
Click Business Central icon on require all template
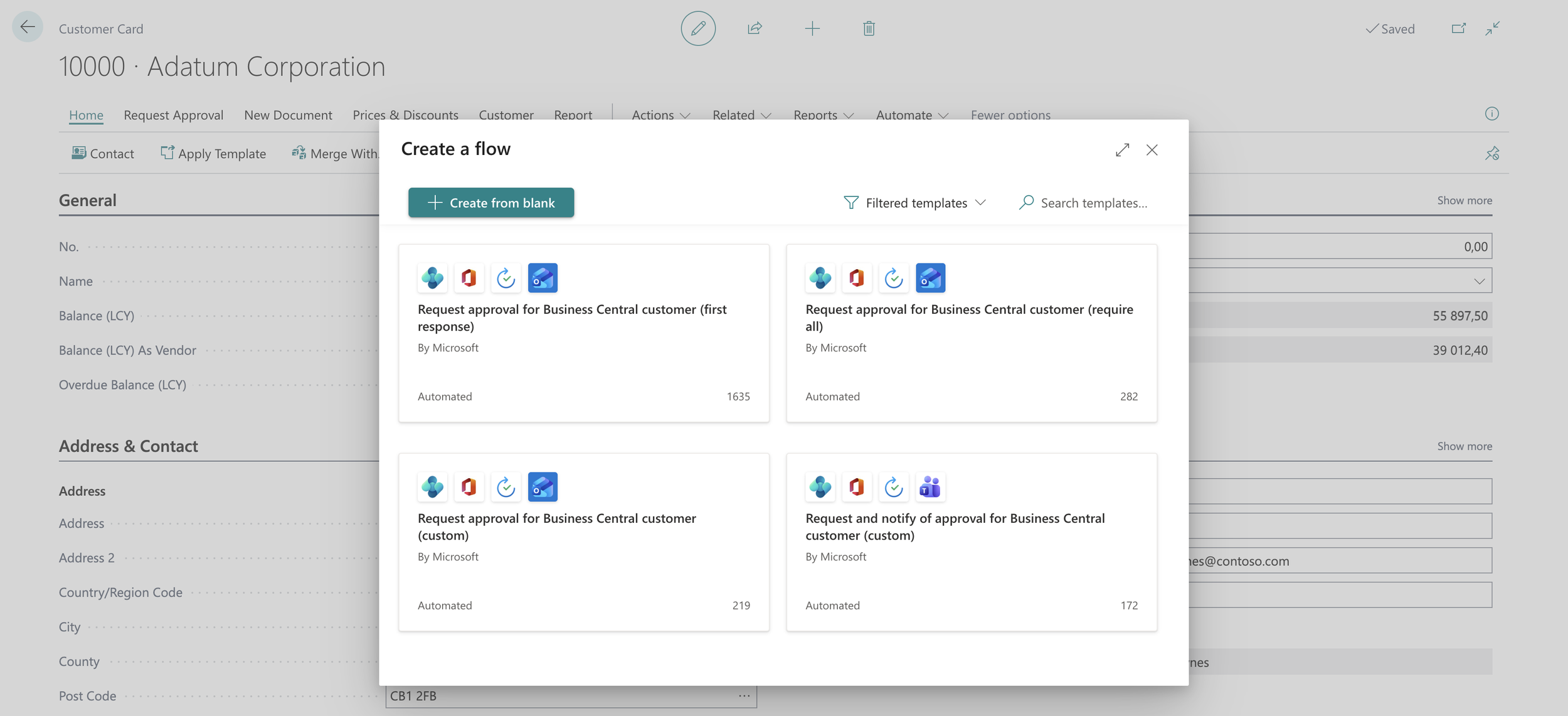pyautogui.click(x=820, y=278)
